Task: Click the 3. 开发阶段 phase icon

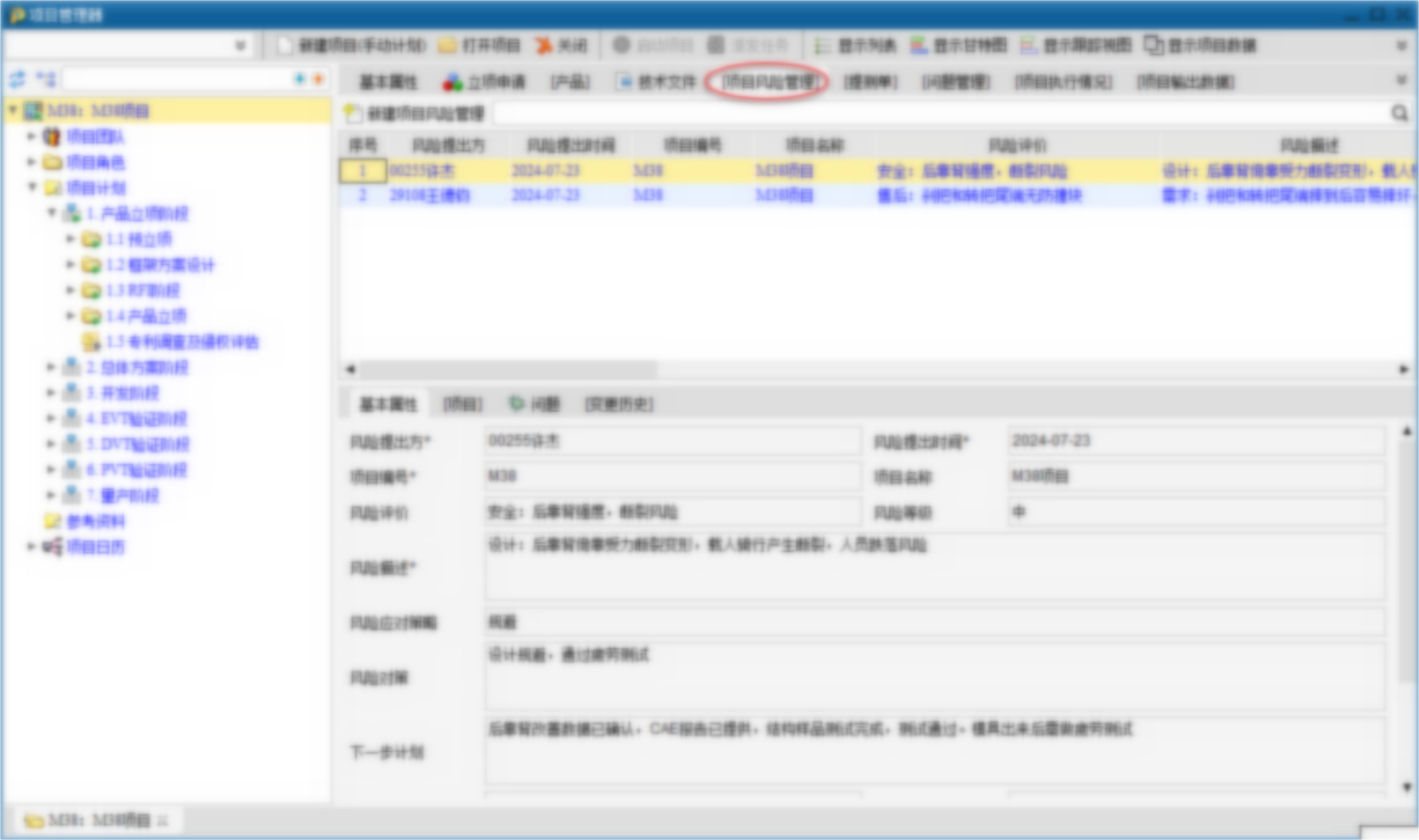Action: coord(72,393)
